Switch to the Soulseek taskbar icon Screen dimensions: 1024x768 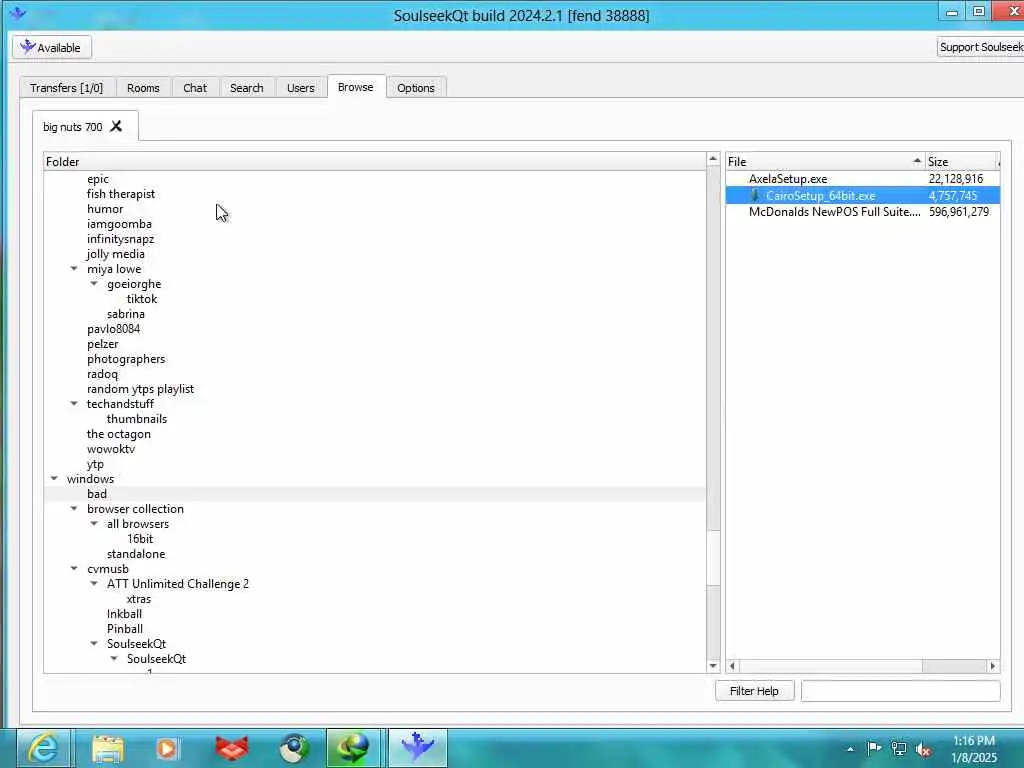(x=418, y=748)
